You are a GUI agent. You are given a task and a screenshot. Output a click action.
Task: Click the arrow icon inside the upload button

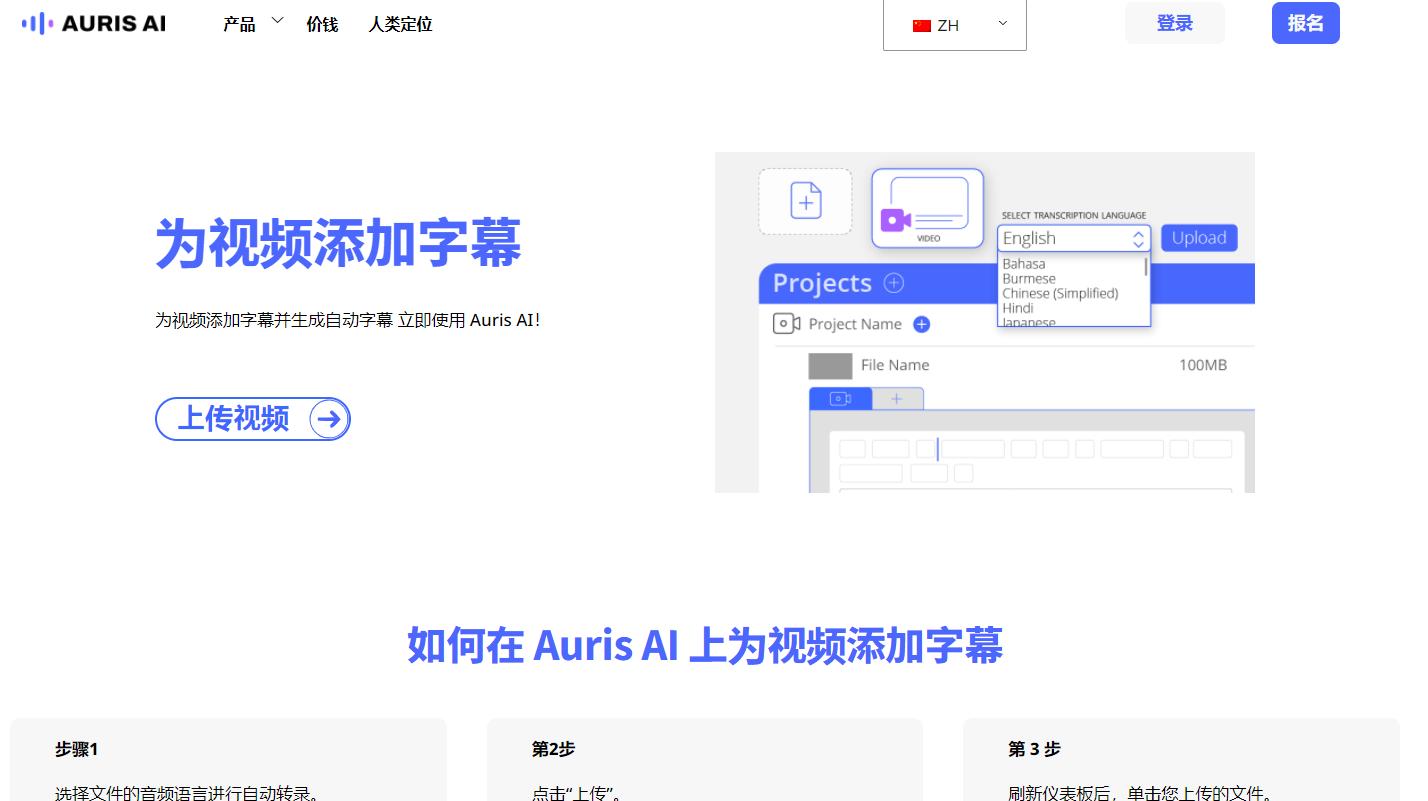(x=328, y=419)
